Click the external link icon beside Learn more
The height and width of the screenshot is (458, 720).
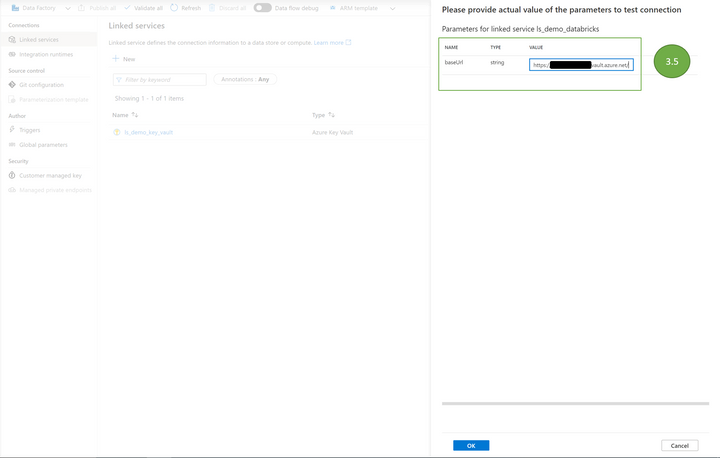click(x=349, y=42)
